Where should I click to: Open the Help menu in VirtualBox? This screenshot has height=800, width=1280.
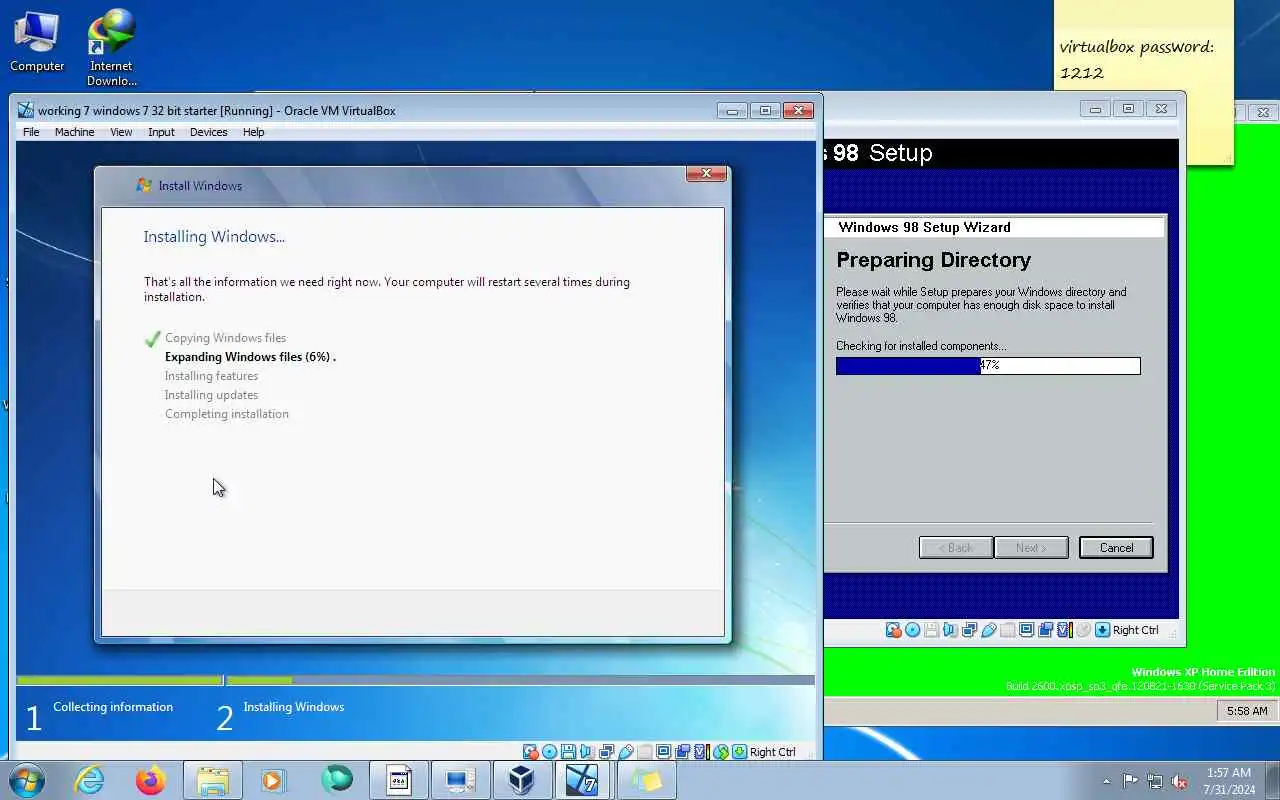253,132
